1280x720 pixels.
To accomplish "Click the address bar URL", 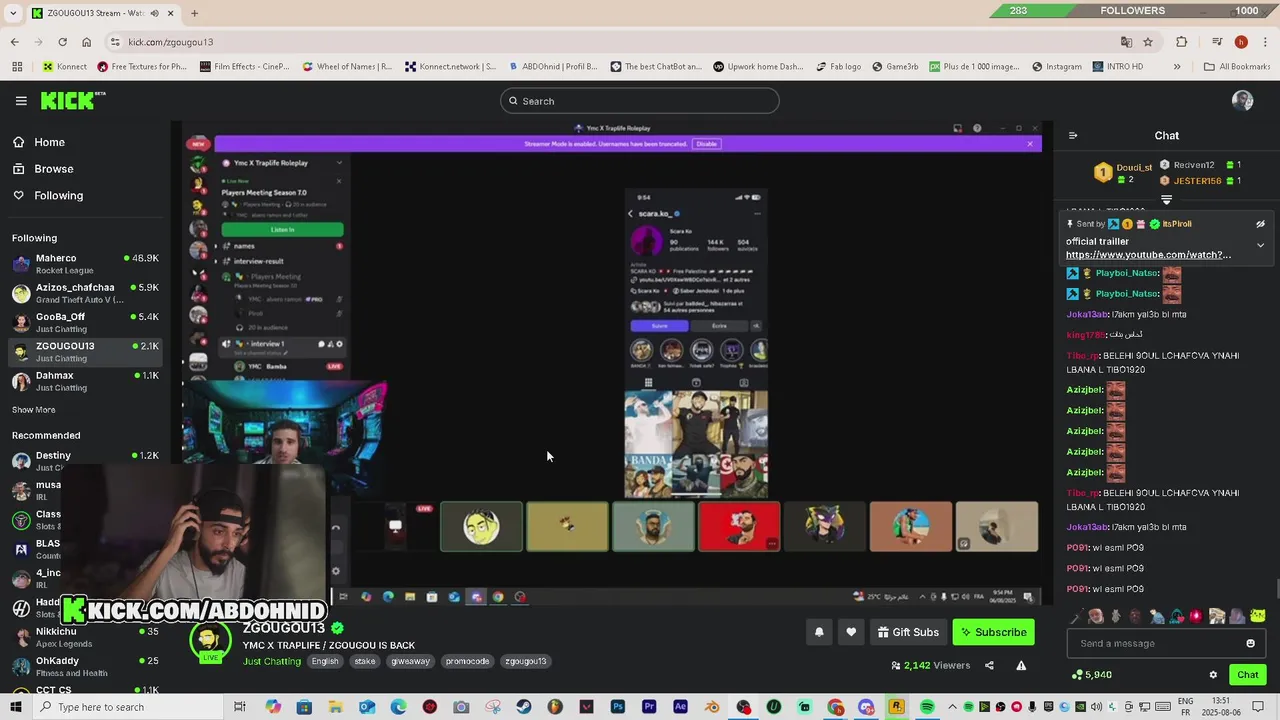I will pyautogui.click(x=170, y=42).
